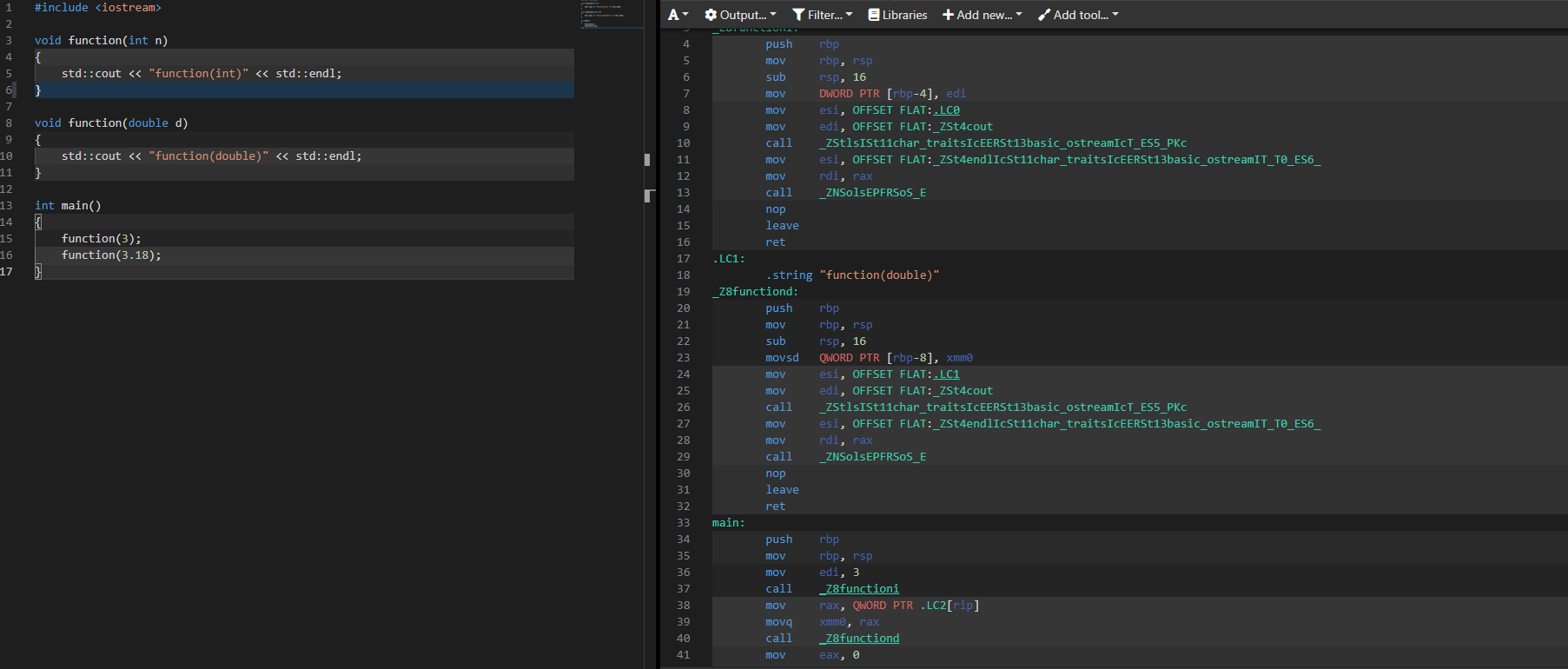Click the 'sub rsp, 16' on assembly line 22
The width and height of the screenshot is (1568, 669).
coord(816,341)
